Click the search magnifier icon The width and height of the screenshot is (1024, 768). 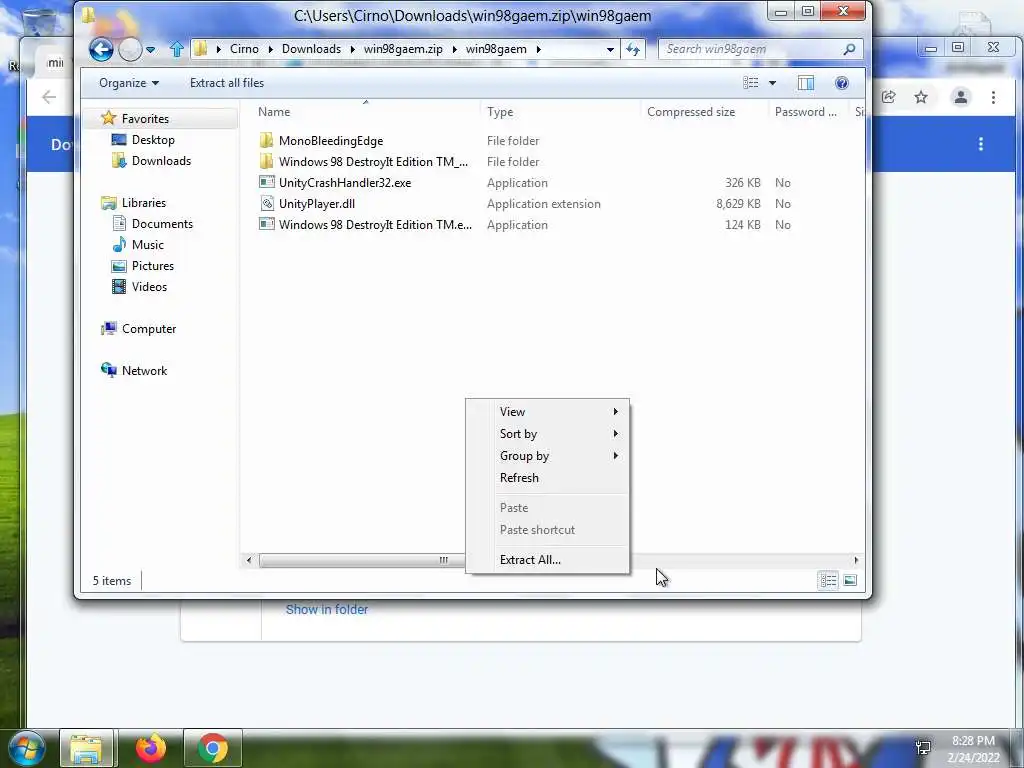pyautogui.click(x=849, y=49)
